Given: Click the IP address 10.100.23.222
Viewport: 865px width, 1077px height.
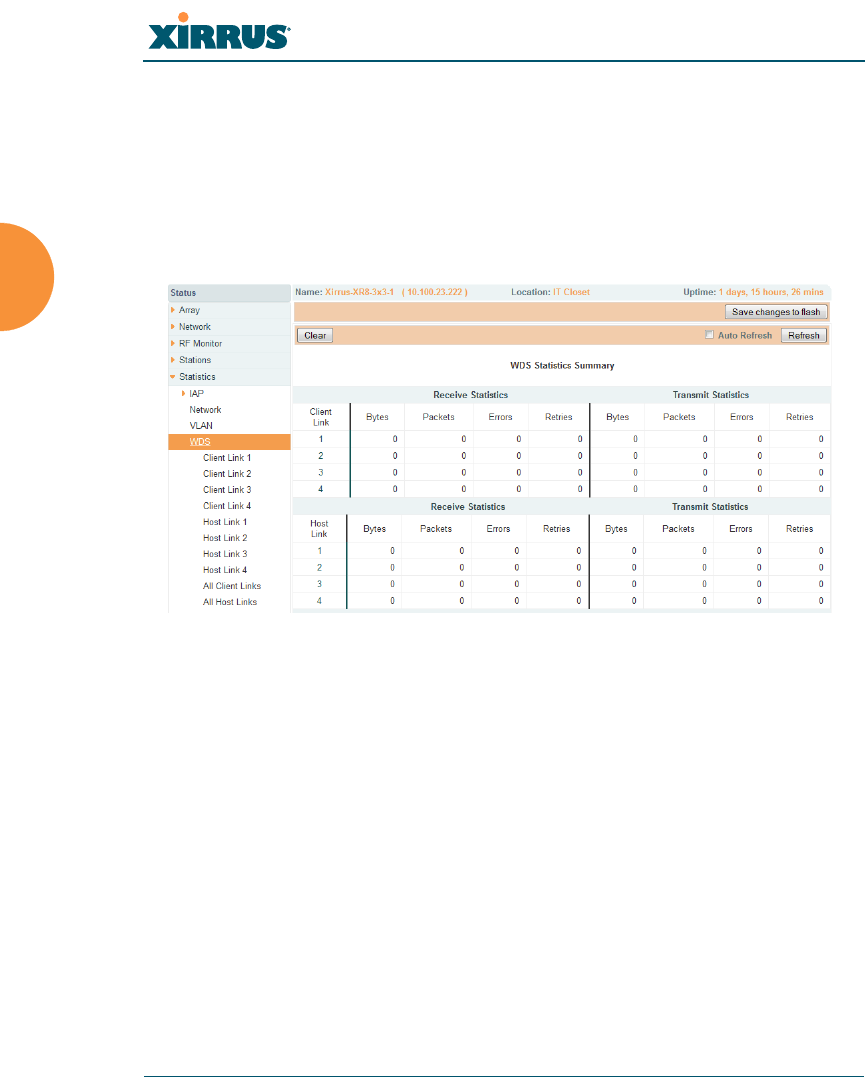Looking at the screenshot, I should click(x=435, y=292).
